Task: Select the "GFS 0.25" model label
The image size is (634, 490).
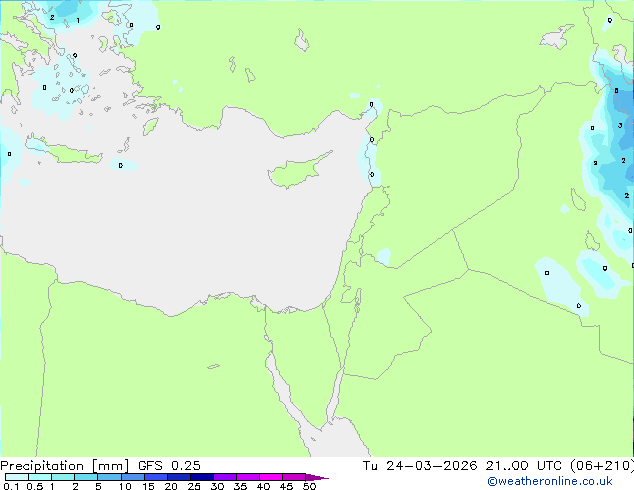Action: 169,466
